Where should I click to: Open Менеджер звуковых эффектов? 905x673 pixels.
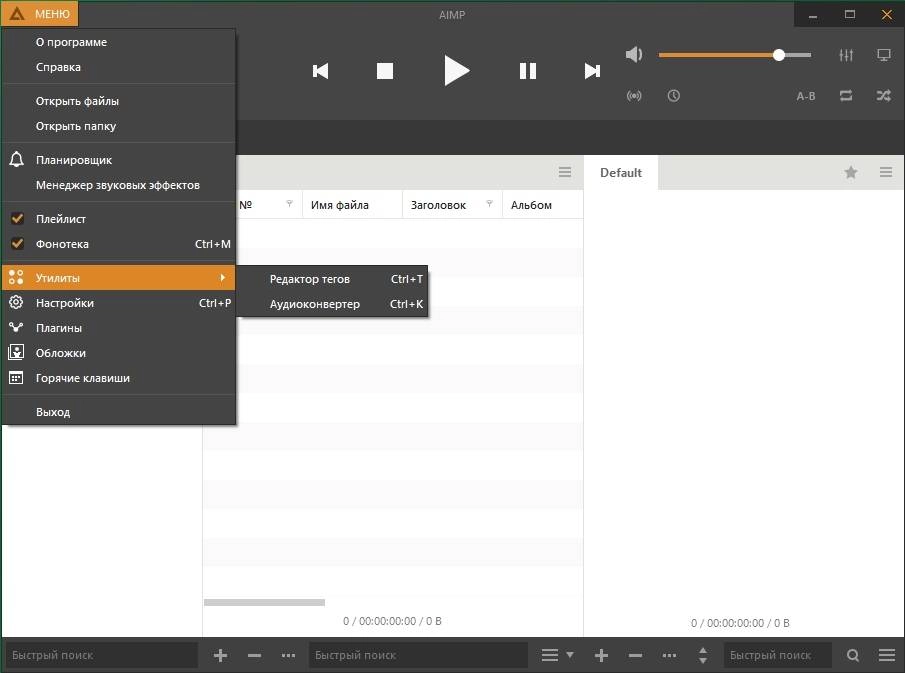click(x=118, y=185)
